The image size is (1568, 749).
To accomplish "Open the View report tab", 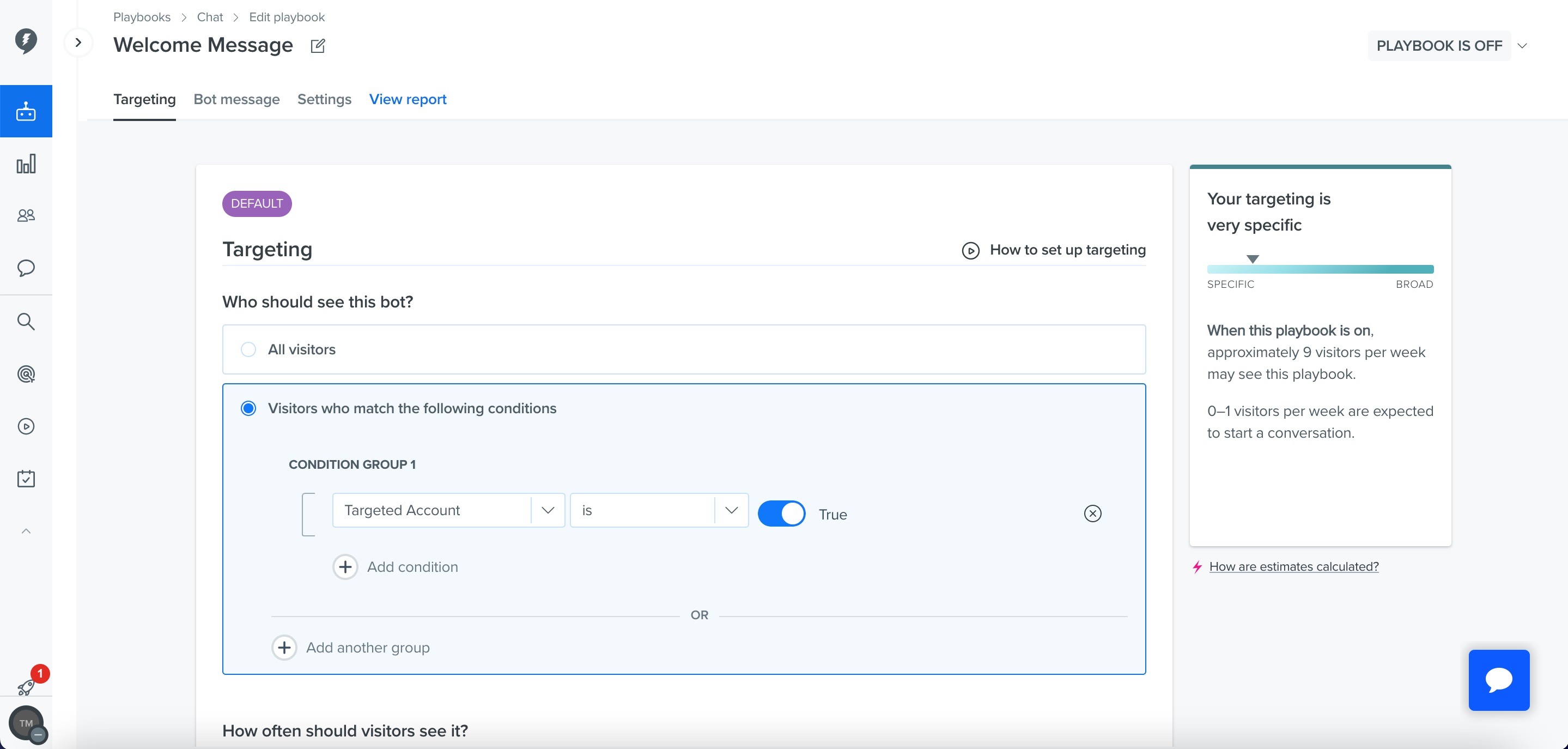I will click(x=408, y=99).
